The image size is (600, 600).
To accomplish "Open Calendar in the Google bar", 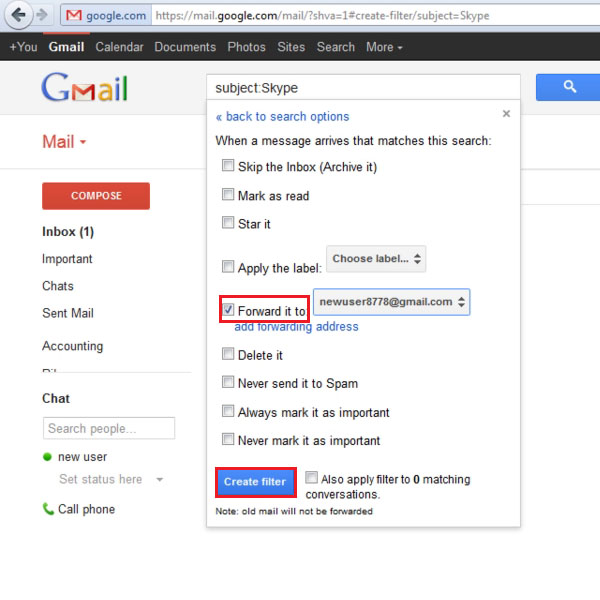I will [119, 47].
